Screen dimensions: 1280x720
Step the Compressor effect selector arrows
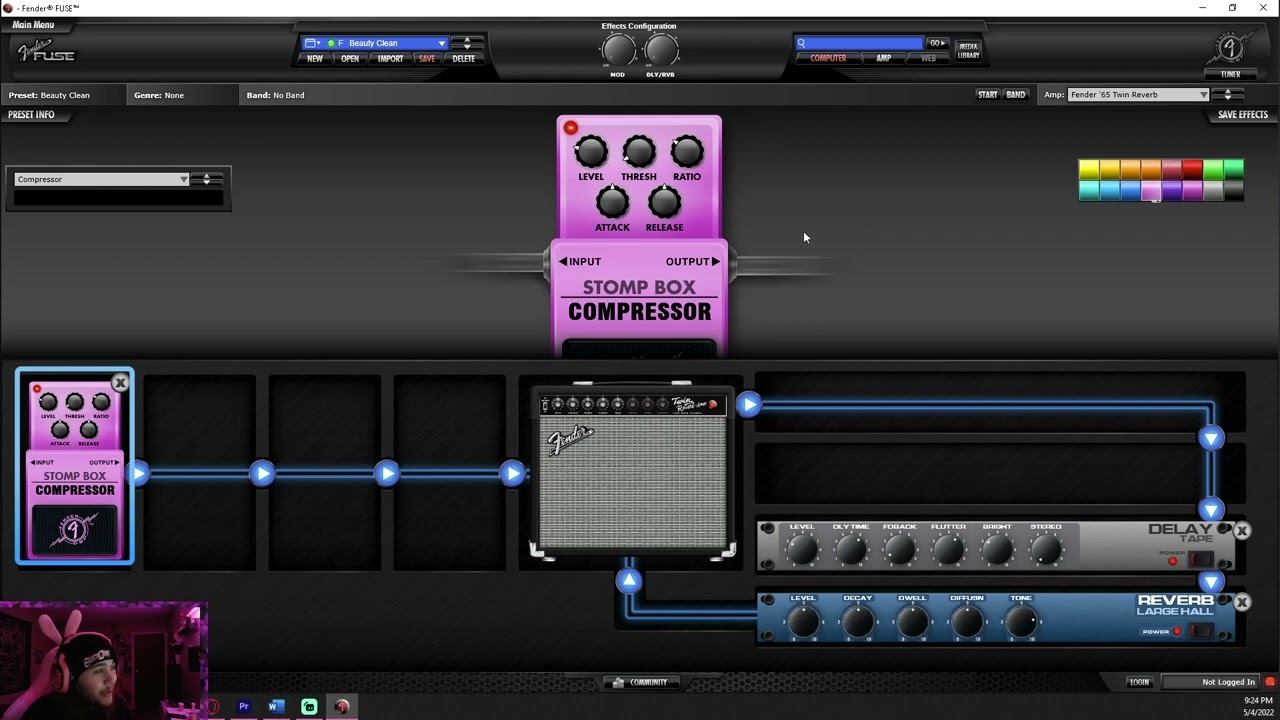[x=207, y=179]
